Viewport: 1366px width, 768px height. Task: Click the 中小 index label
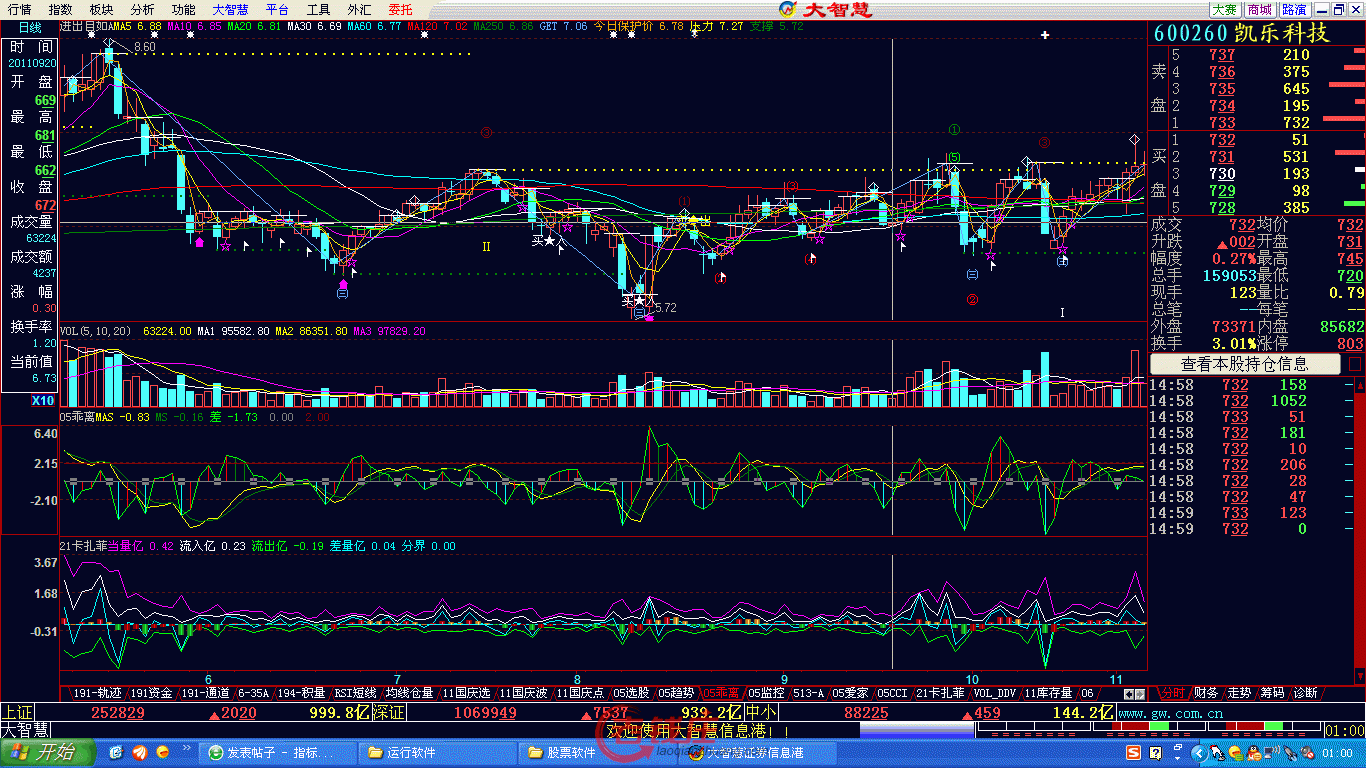point(760,712)
